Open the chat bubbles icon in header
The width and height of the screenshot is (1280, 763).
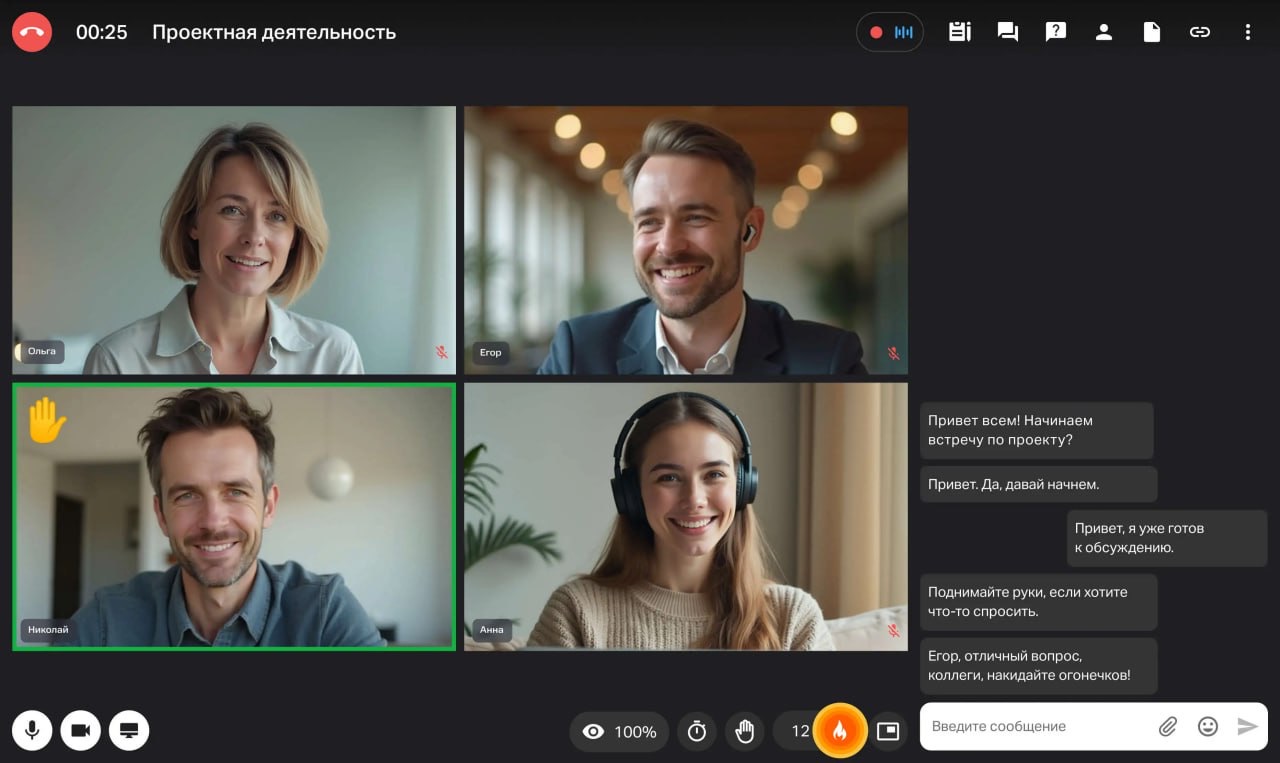point(1008,32)
